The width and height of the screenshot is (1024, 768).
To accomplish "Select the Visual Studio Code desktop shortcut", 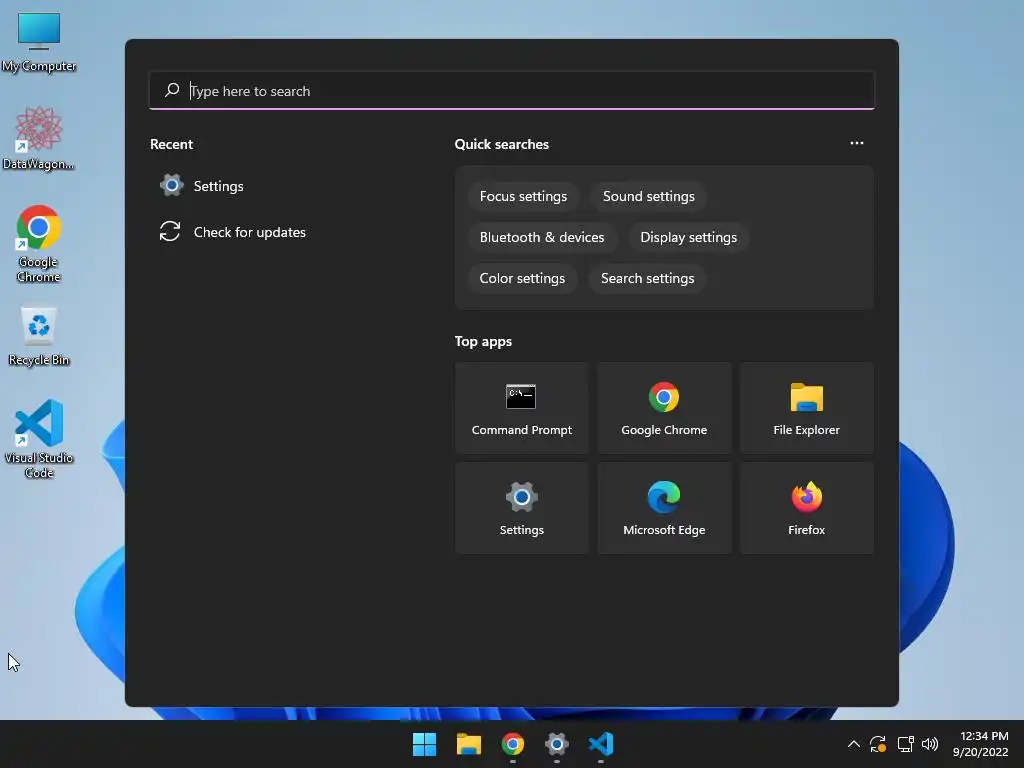I will [39, 439].
